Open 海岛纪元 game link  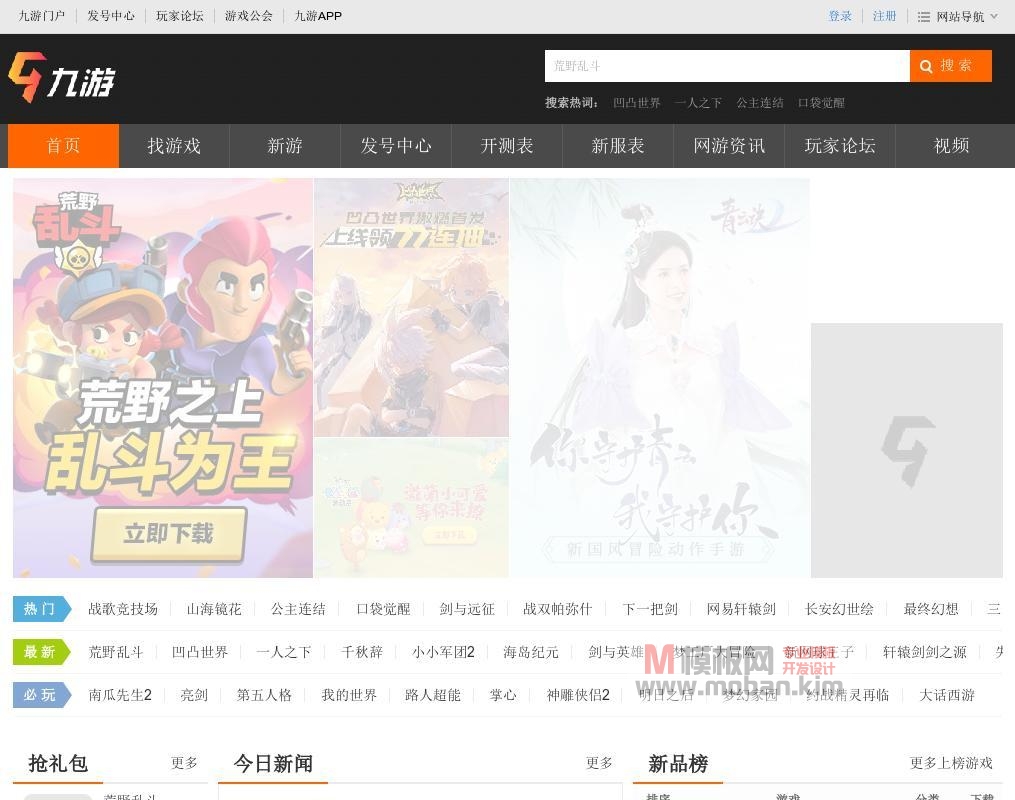531,652
